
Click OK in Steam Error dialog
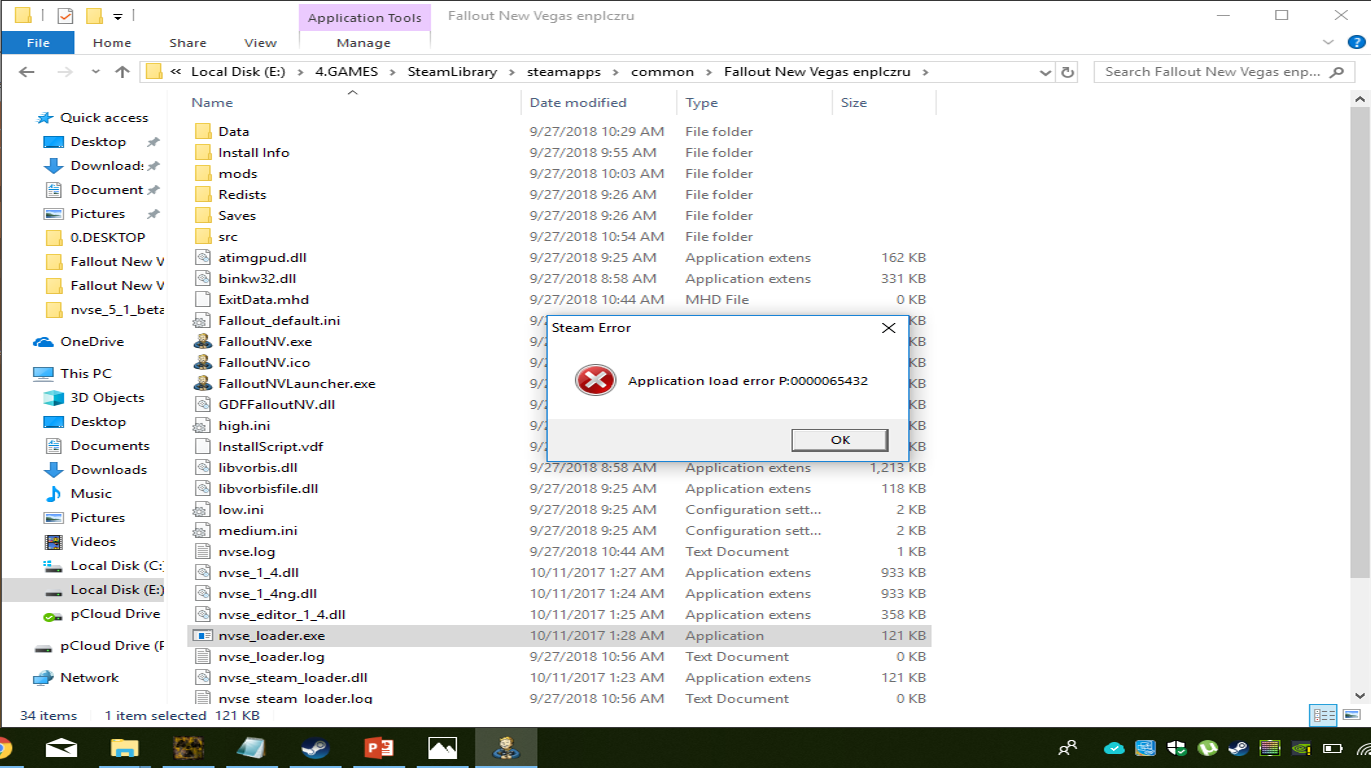(x=840, y=440)
